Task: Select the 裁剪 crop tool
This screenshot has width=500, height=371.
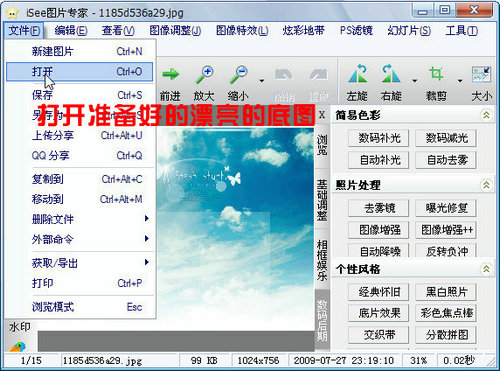Action: point(436,73)
